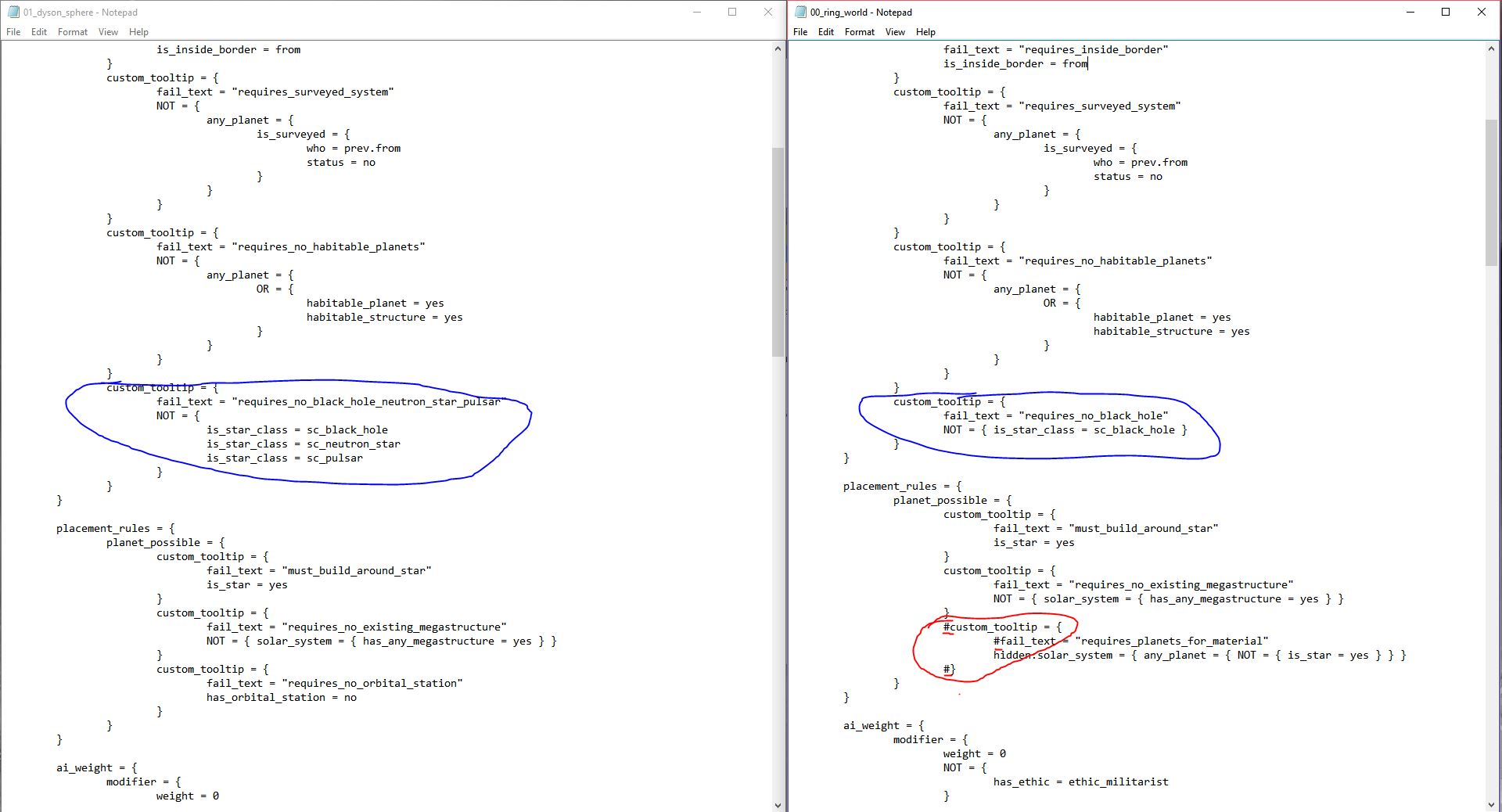Click scroll up arrow in 00_ring_world window

(1493, 49)
